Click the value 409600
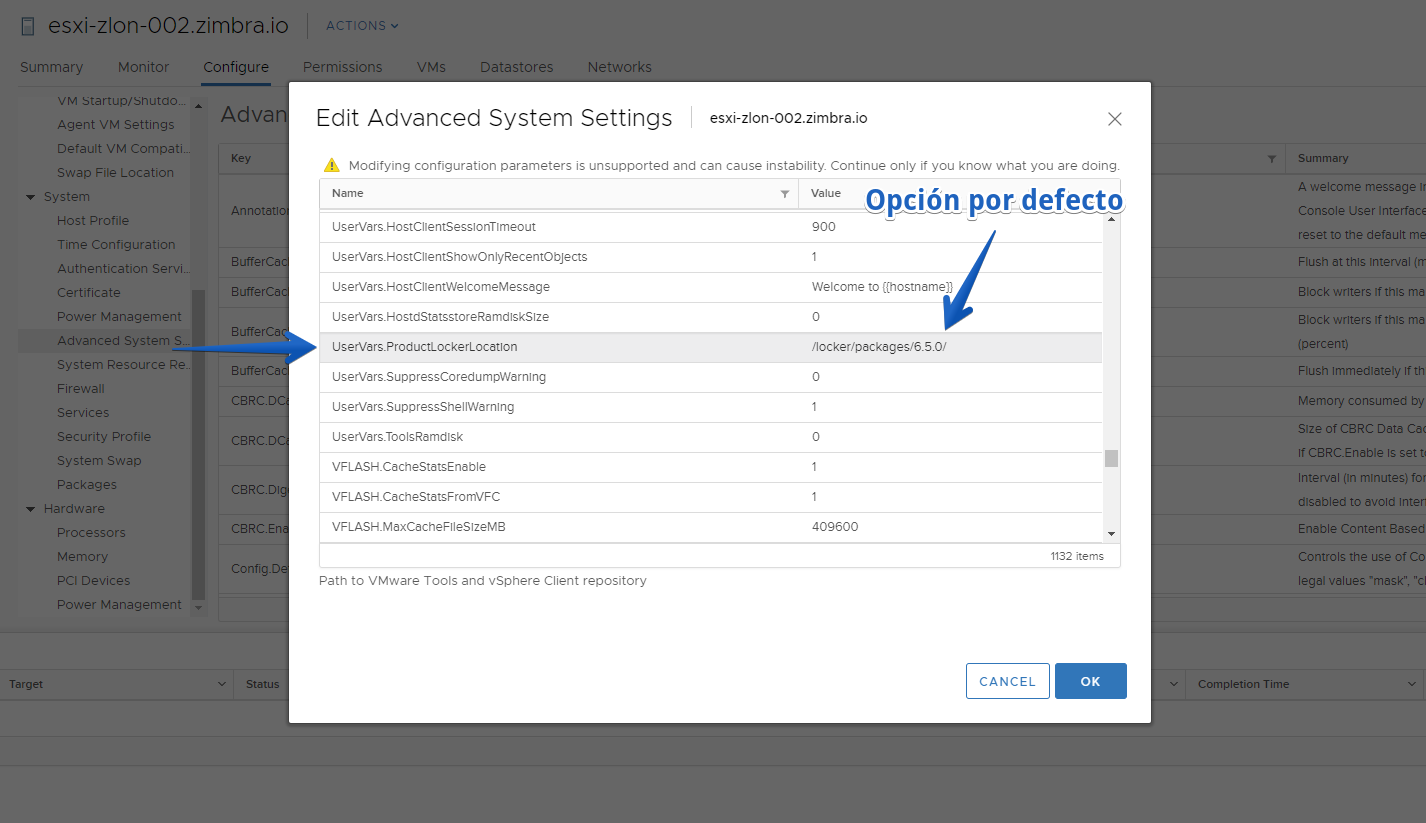This screenshot has height=823, width=1426. [x=835, y=527]
